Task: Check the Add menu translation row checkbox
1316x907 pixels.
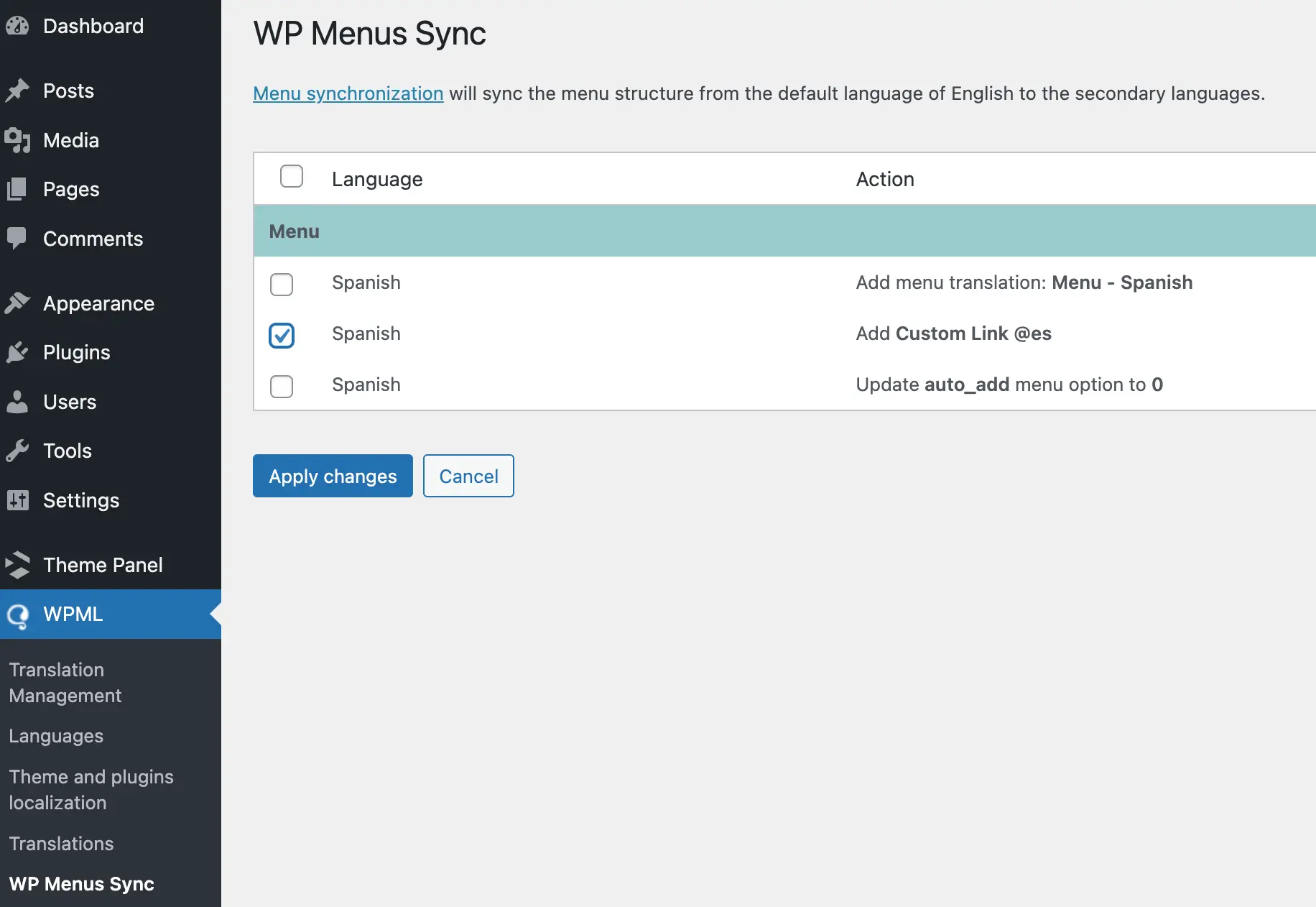Action: (282, 284)
